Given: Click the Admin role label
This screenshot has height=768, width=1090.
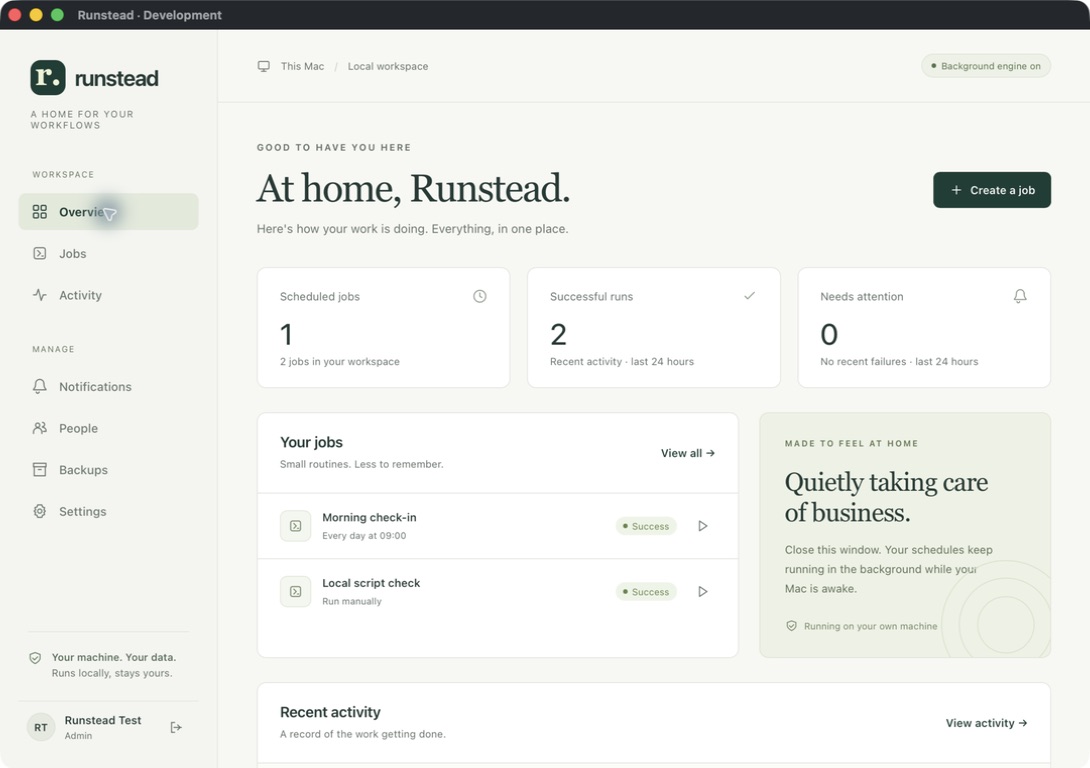Looking at the screenshot, I should tap(79, 735).
